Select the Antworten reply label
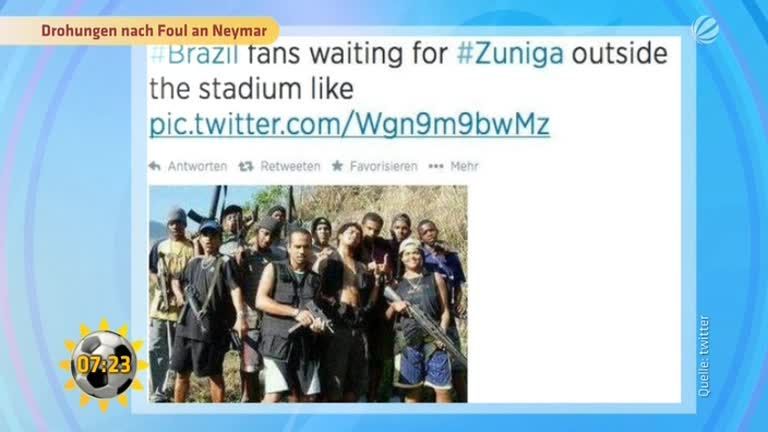The height and width of the screenshot is (432, 768). click(197, 167)
